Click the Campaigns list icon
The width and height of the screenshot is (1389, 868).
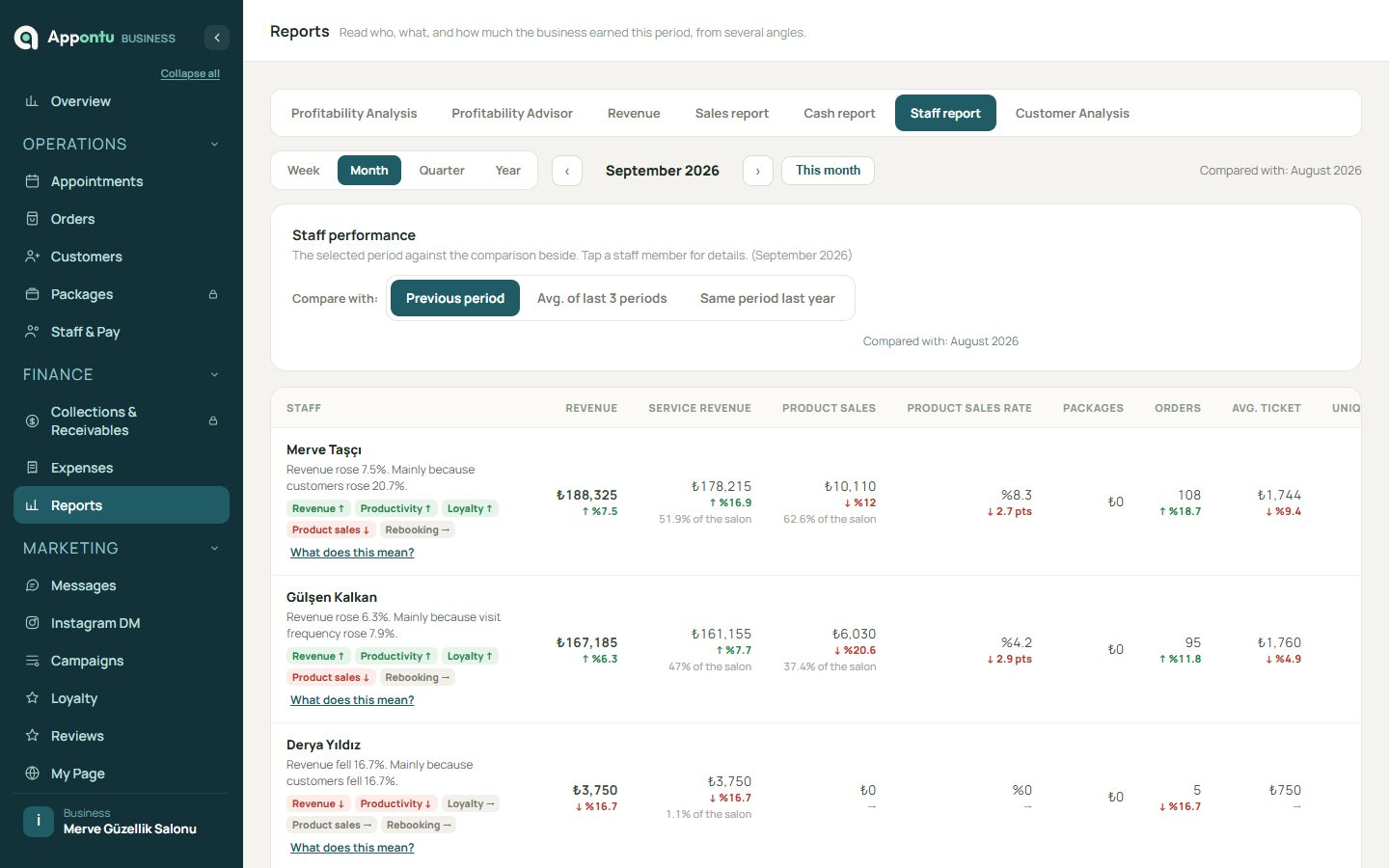coord(32,661)
